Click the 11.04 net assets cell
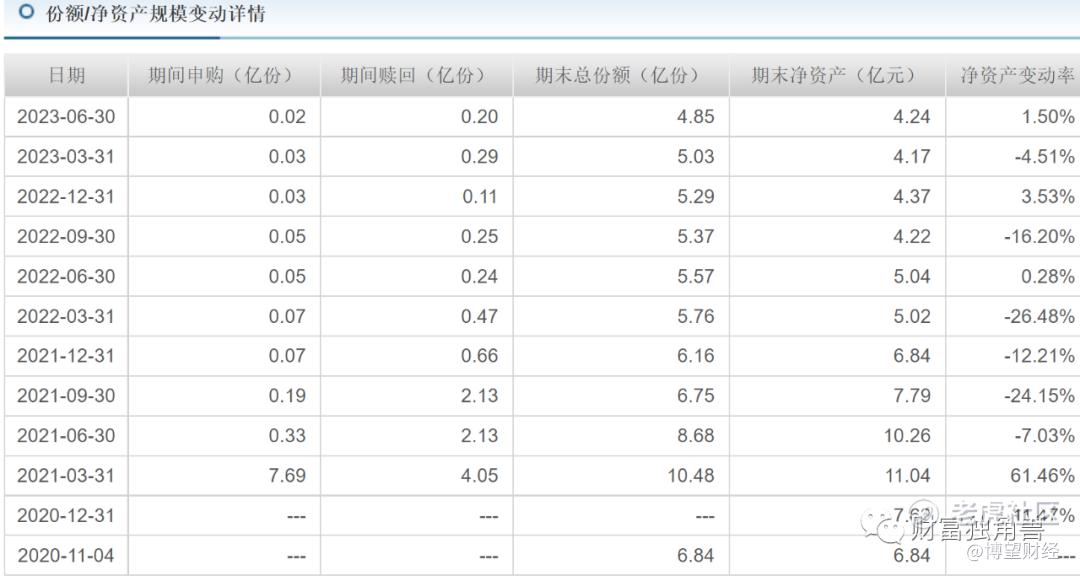The image size is (1080, 576). (910, 476)
